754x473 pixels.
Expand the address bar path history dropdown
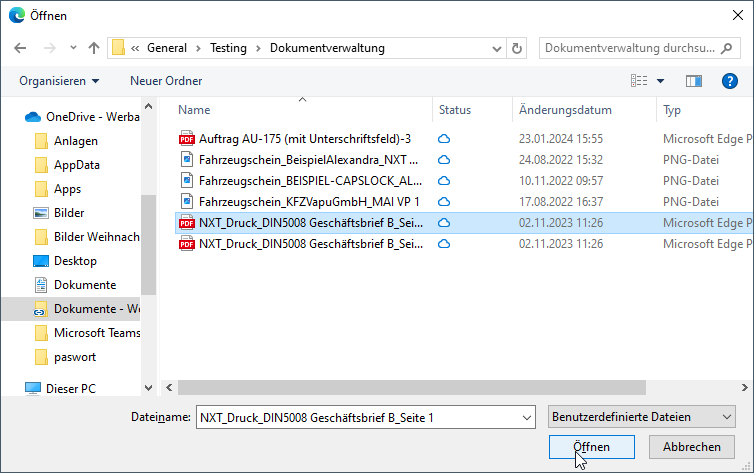click(497, 49)
